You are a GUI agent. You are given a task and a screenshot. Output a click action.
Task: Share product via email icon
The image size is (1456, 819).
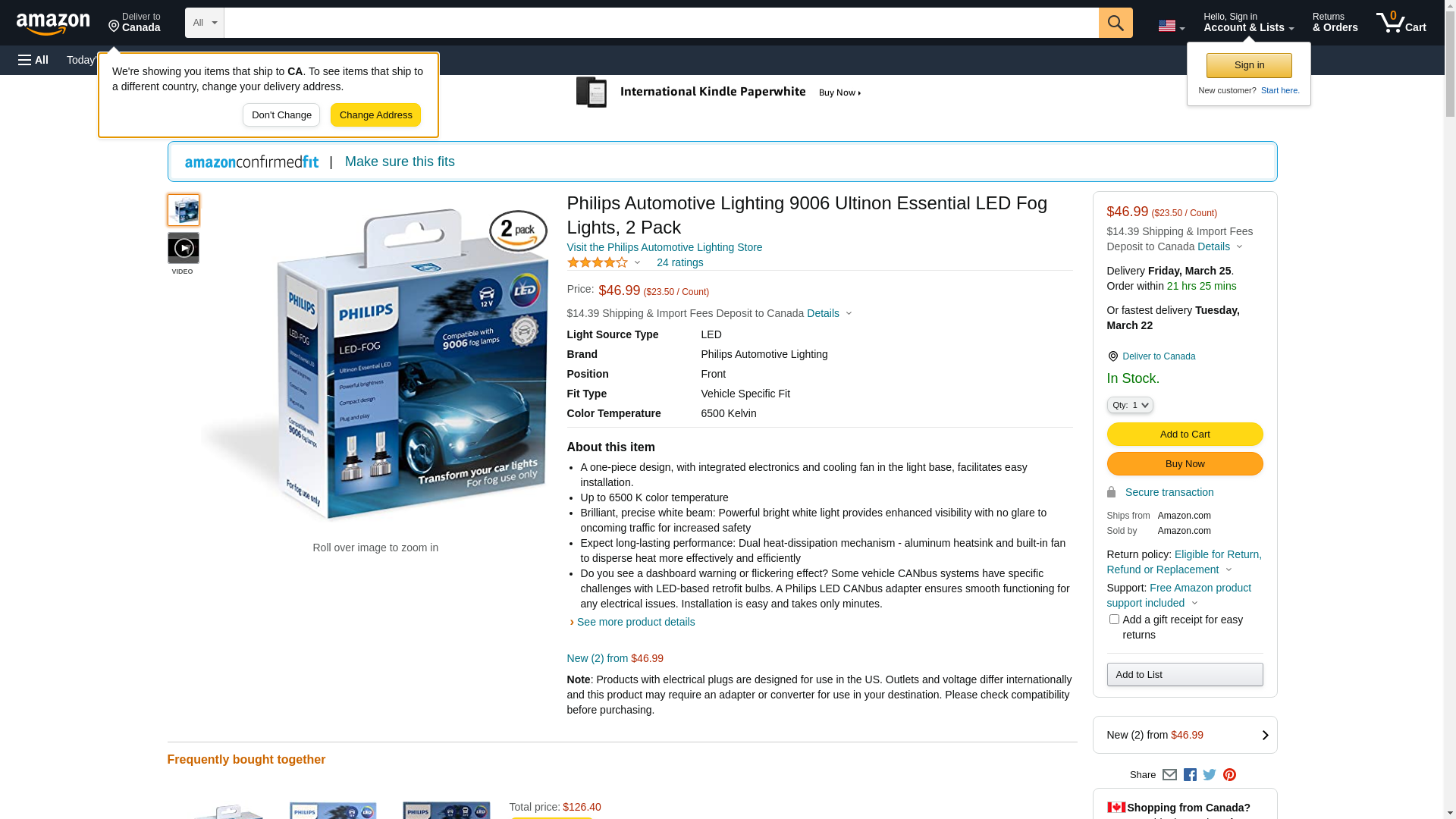(x=1169, y=775)
